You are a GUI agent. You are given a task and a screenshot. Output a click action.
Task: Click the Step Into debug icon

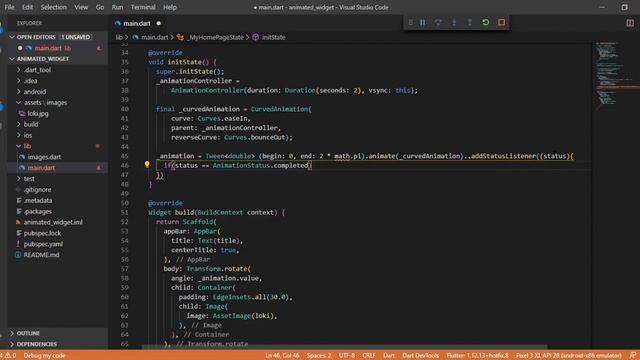pos(454,22)
